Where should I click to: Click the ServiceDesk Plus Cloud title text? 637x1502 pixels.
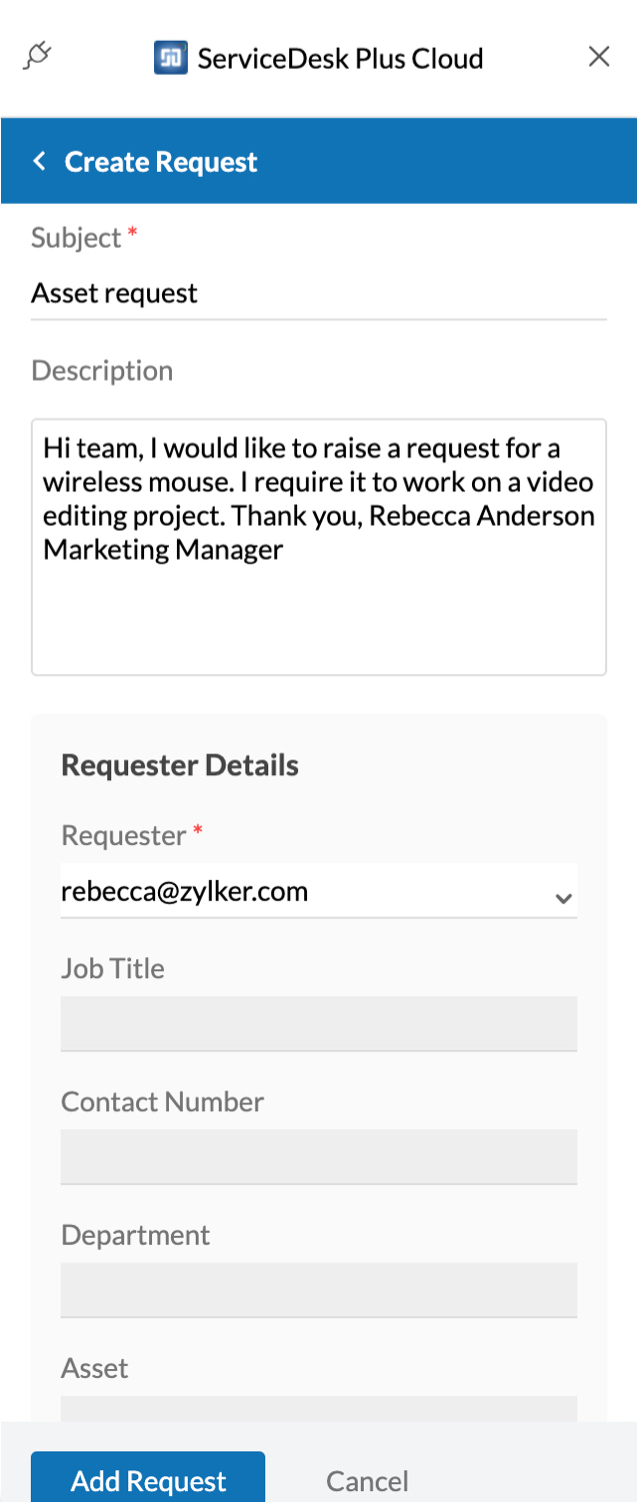(340, 59)
